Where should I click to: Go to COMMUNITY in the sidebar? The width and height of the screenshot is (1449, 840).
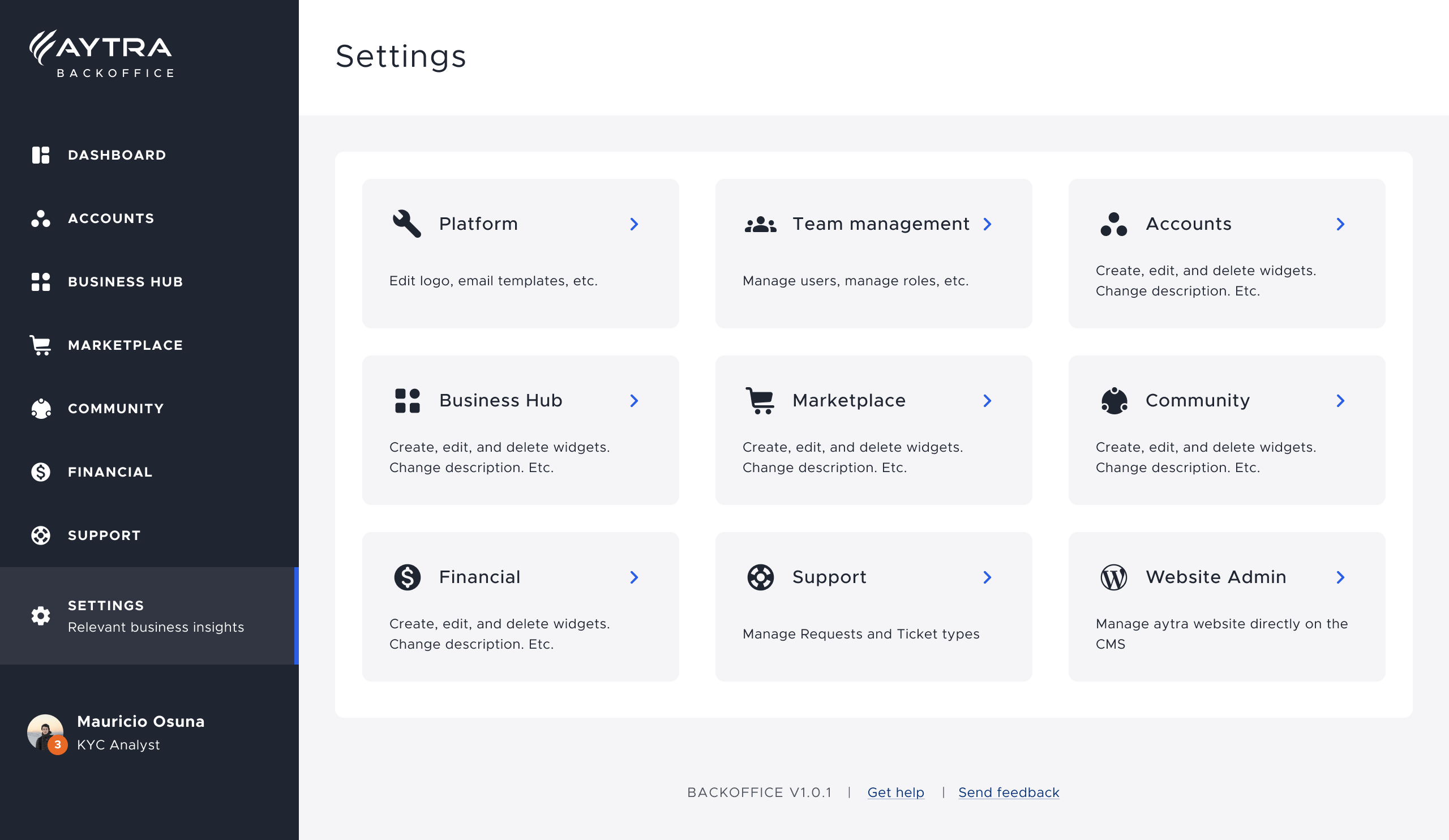pyautogui.click(x=115, y=409)
